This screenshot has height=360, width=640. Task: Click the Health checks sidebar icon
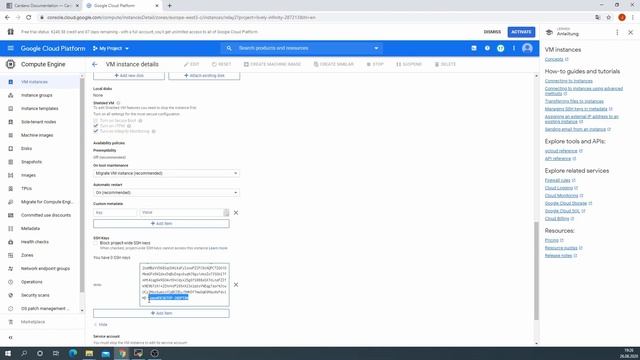click(x=11, y=242)
